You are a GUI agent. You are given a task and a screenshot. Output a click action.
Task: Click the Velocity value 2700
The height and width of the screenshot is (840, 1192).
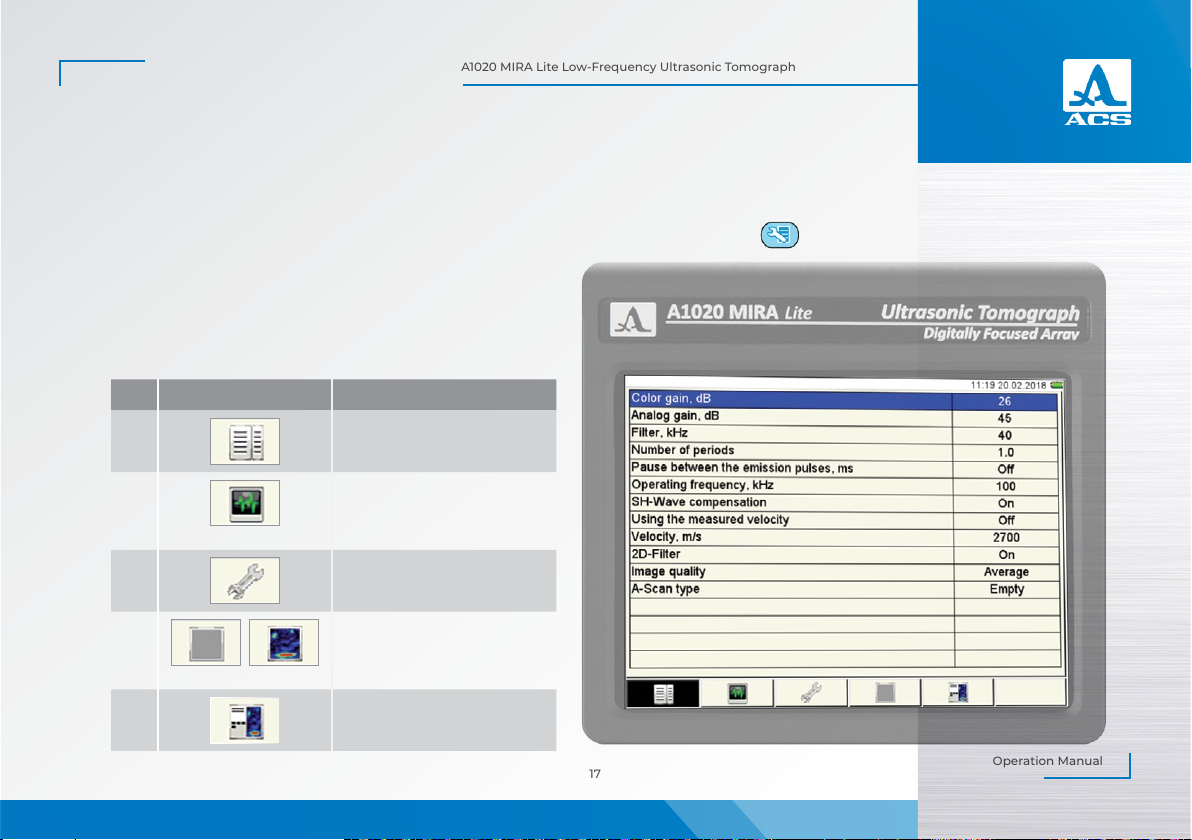pyautogui.click(x=1007, y=537)
